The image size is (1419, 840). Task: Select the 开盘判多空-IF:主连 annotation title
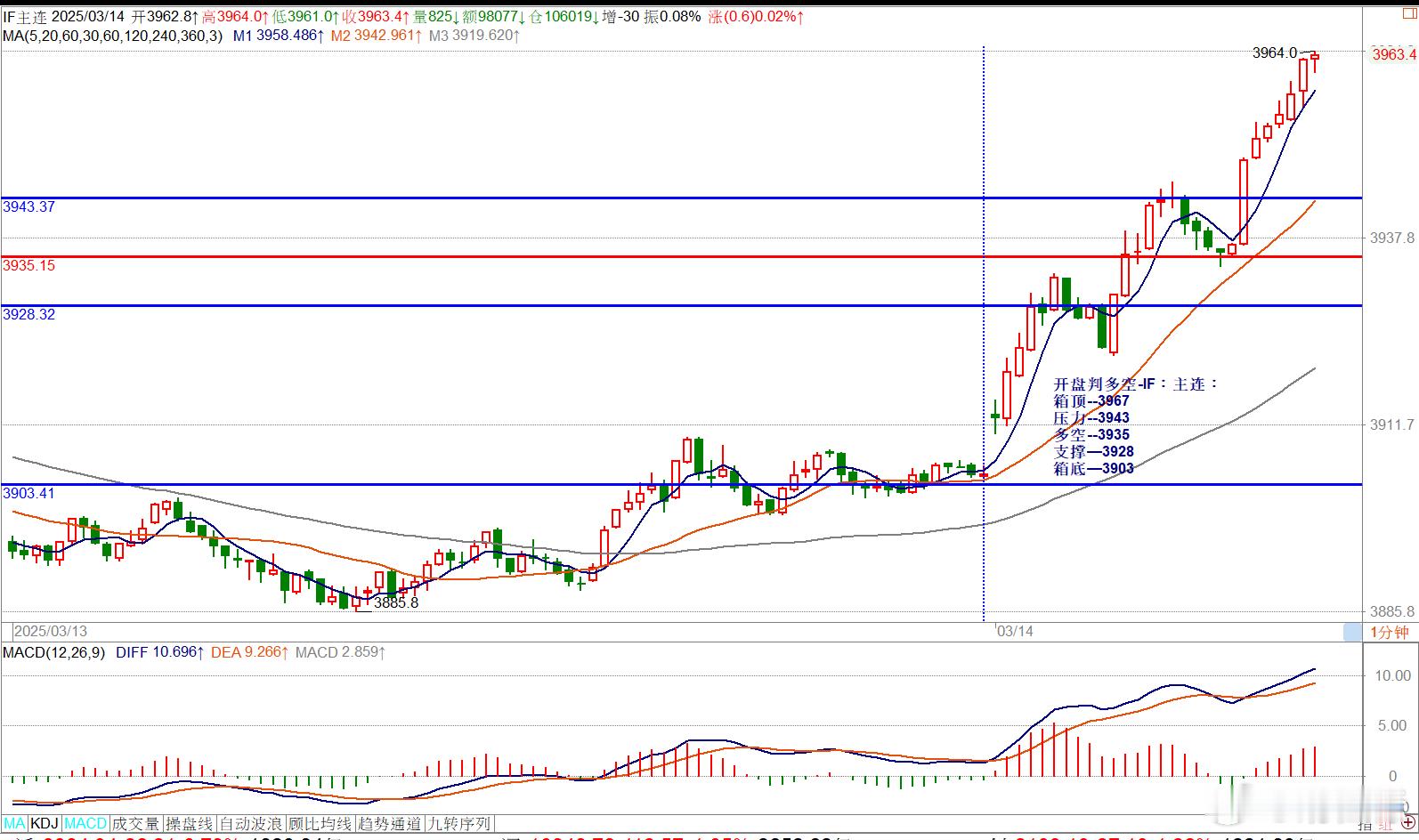point(1136,384)
